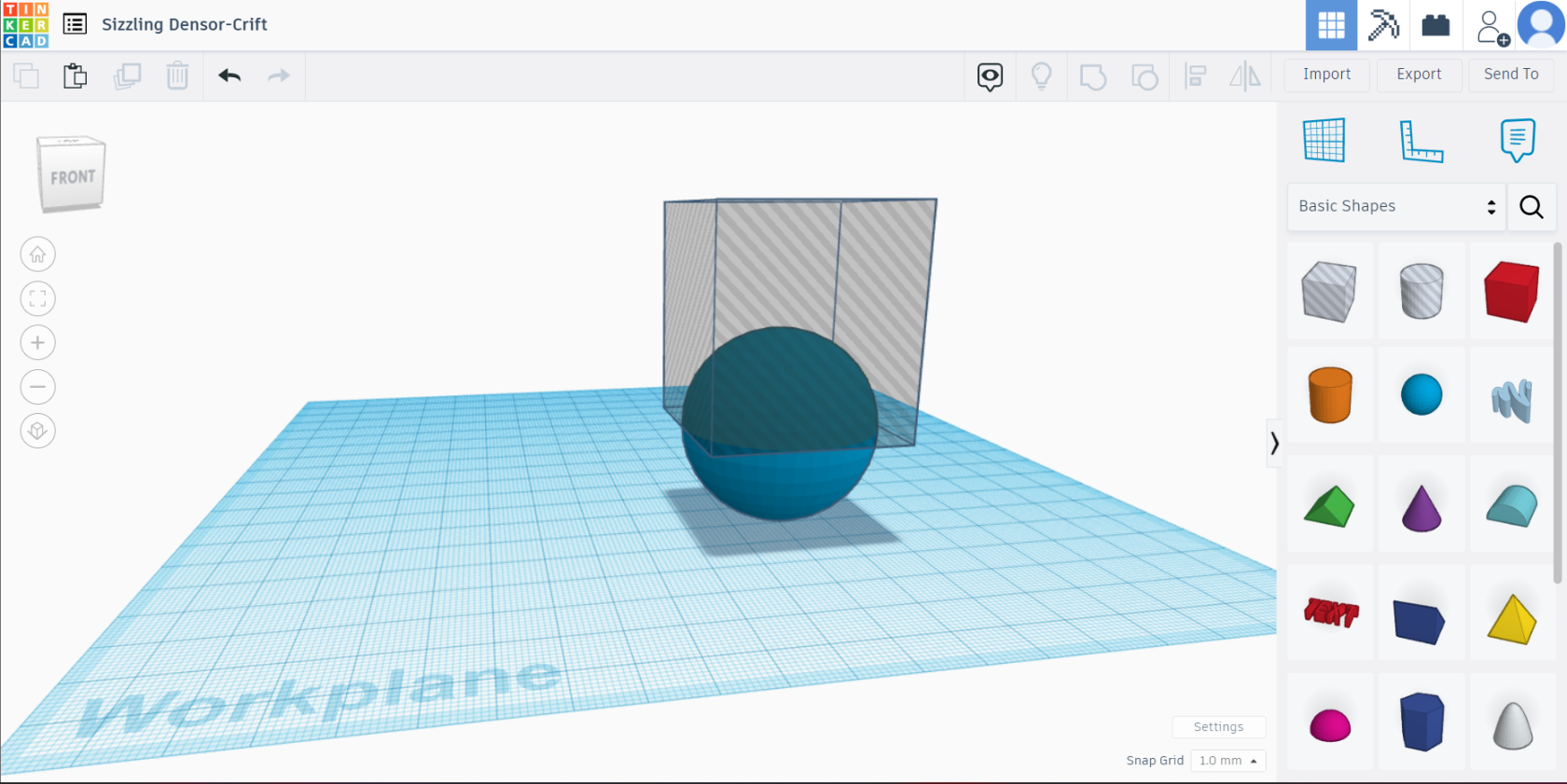Open the Notes tool icon

(x=1518, y=141)
